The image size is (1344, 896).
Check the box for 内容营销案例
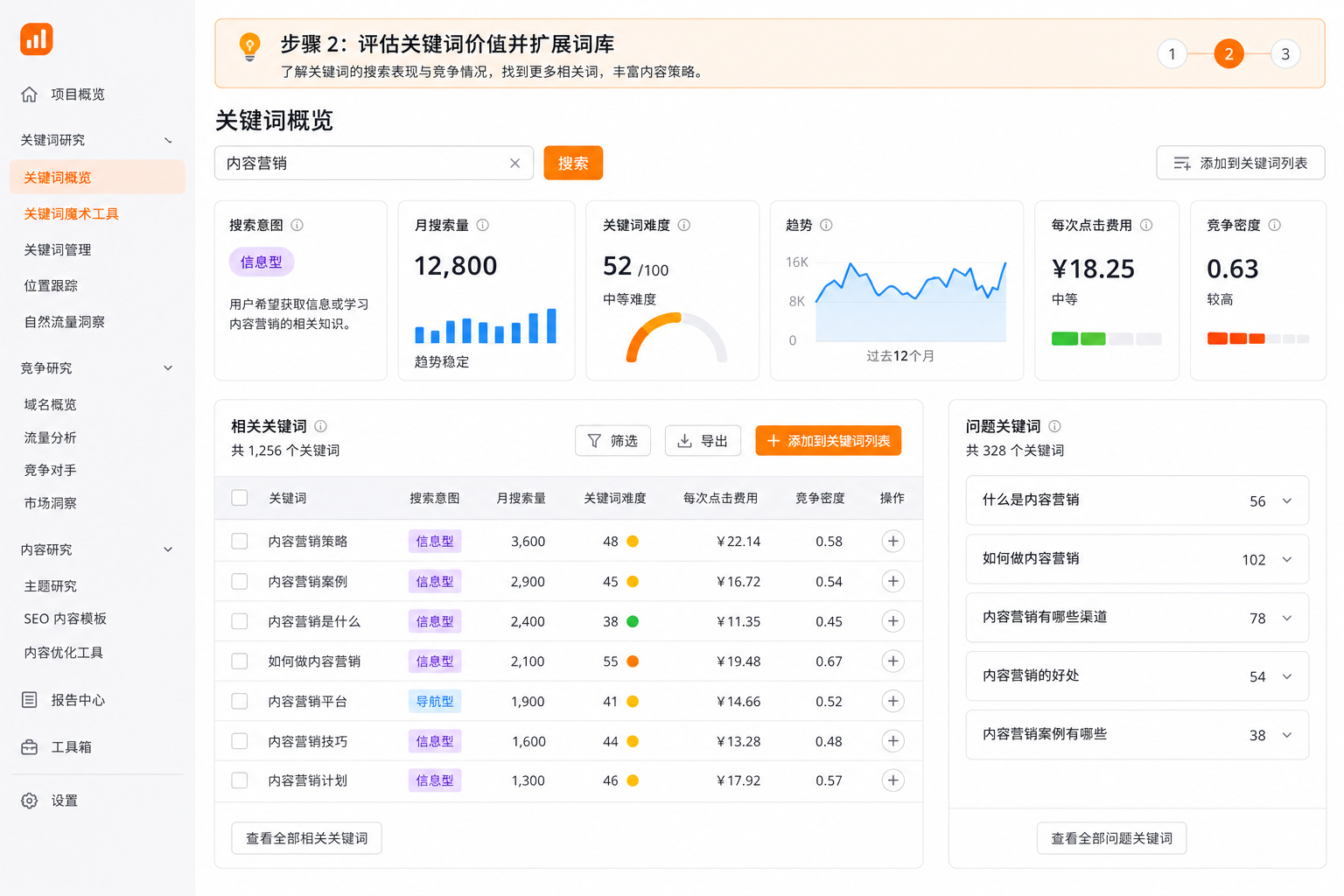point(240,581)
